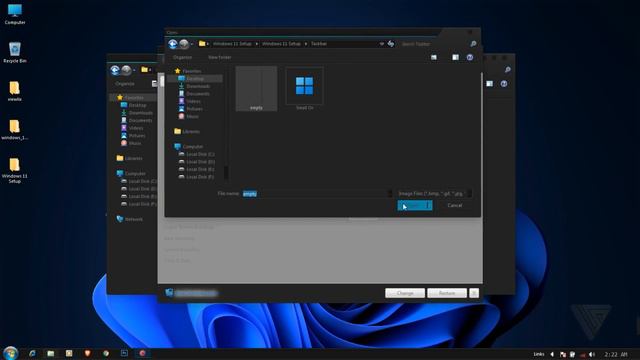Expand the Open button split arrow
The image size is (640, 360).
[x=429, y=206]
